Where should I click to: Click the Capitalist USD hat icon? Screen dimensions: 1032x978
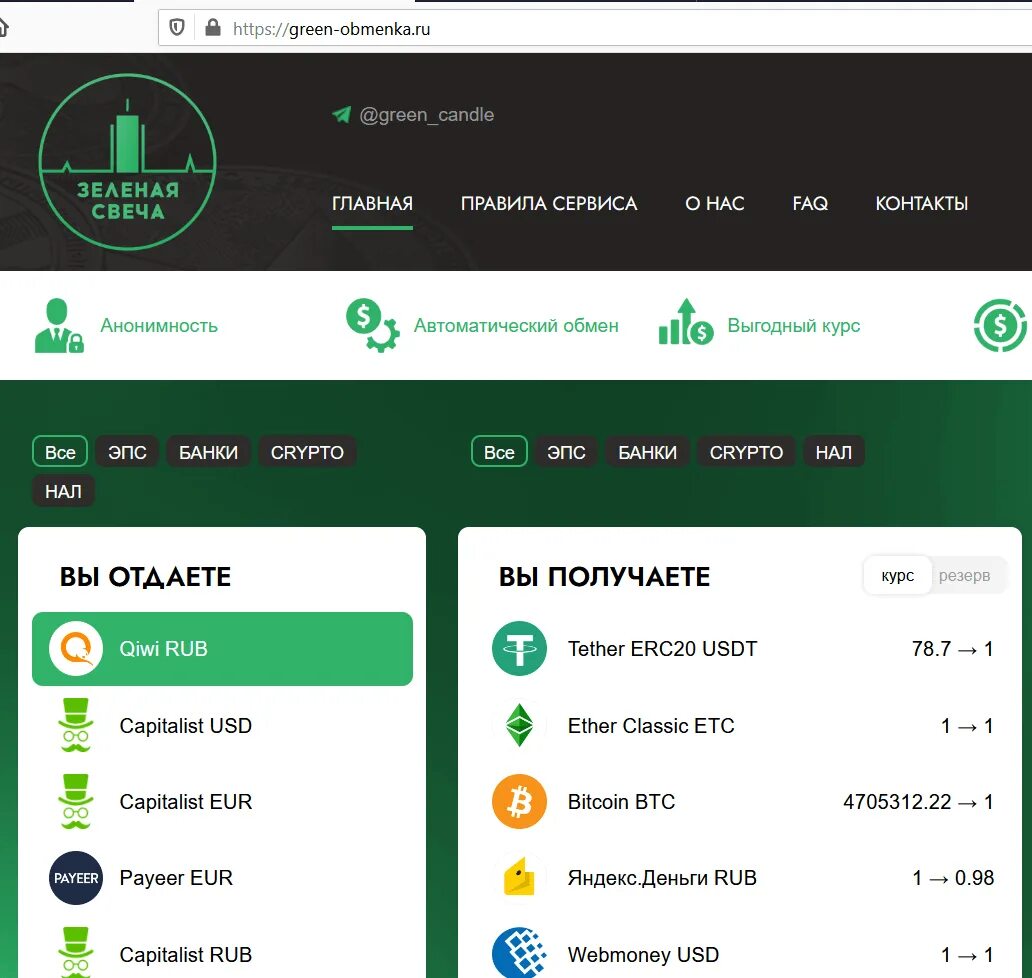pos(76,725)
